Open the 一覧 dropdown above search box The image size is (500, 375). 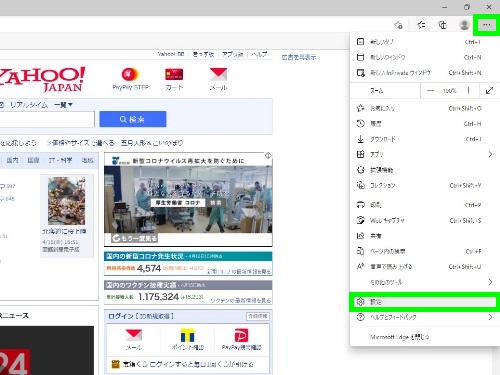click(x=63, y=105)
